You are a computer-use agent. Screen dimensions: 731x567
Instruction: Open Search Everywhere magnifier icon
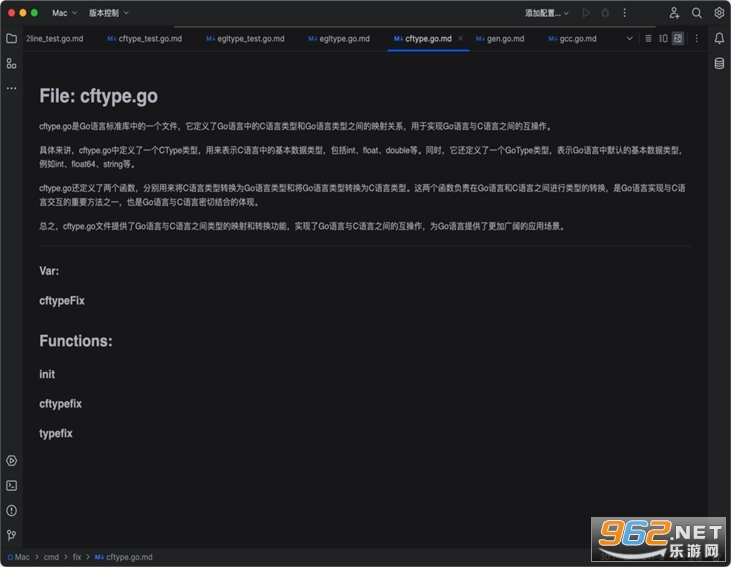(x=697, y=13)
